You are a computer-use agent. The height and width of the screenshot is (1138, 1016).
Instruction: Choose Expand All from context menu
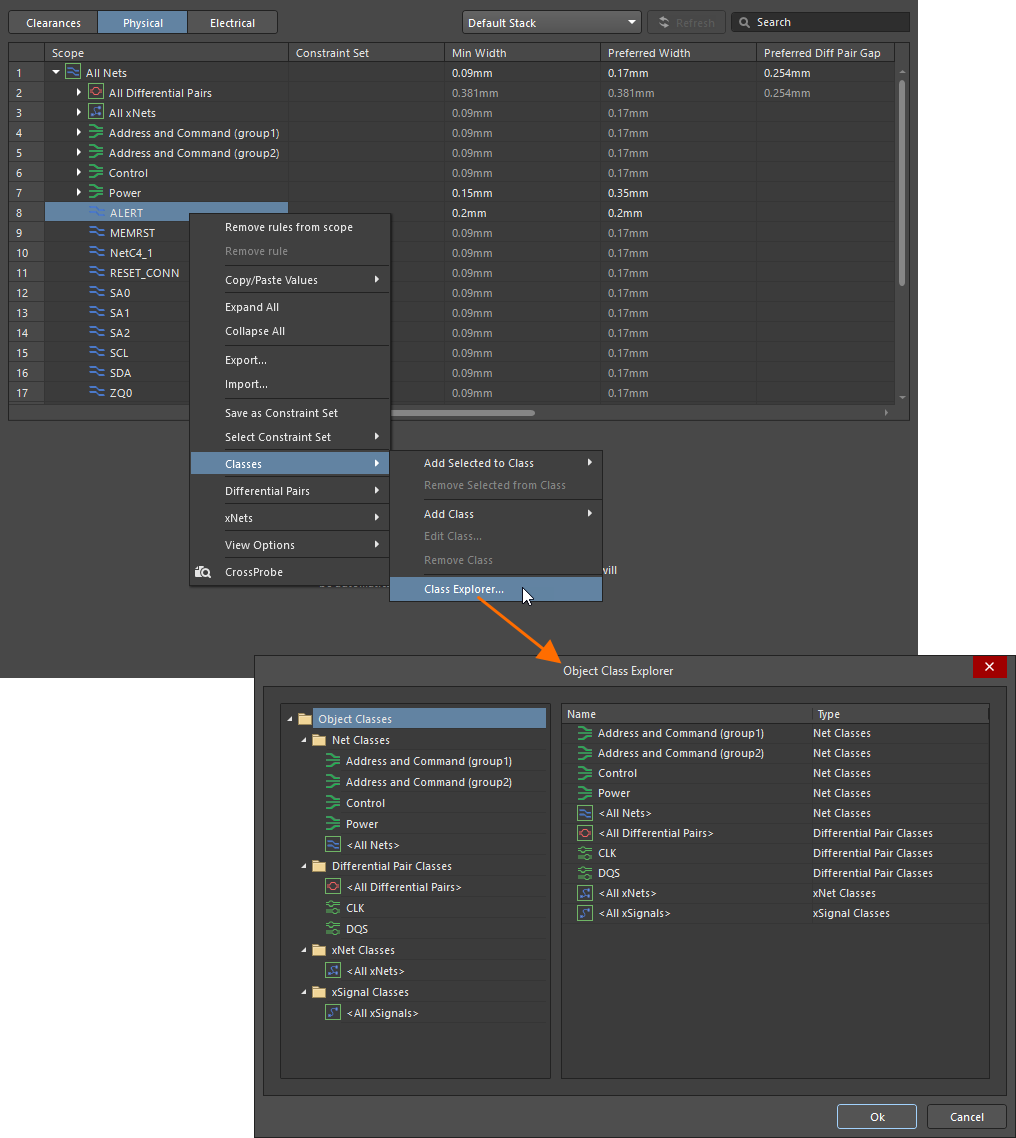point(290,307)
